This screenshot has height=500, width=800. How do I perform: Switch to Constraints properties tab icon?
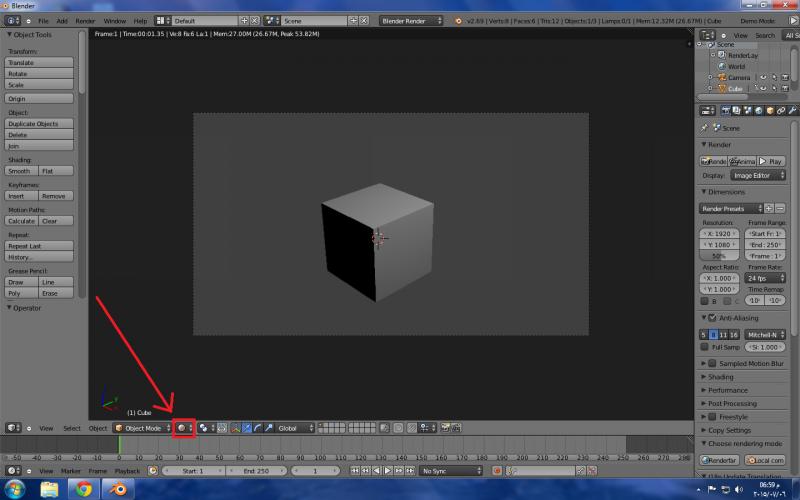coord(781,110)
